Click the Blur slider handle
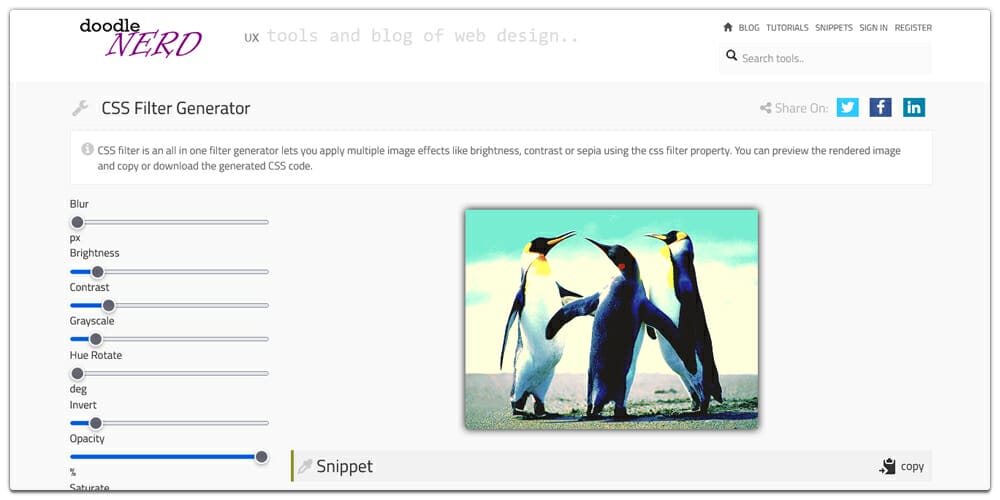Image resolution: width=1000 pixels, height=500 pixels. [x=77, y=222]
